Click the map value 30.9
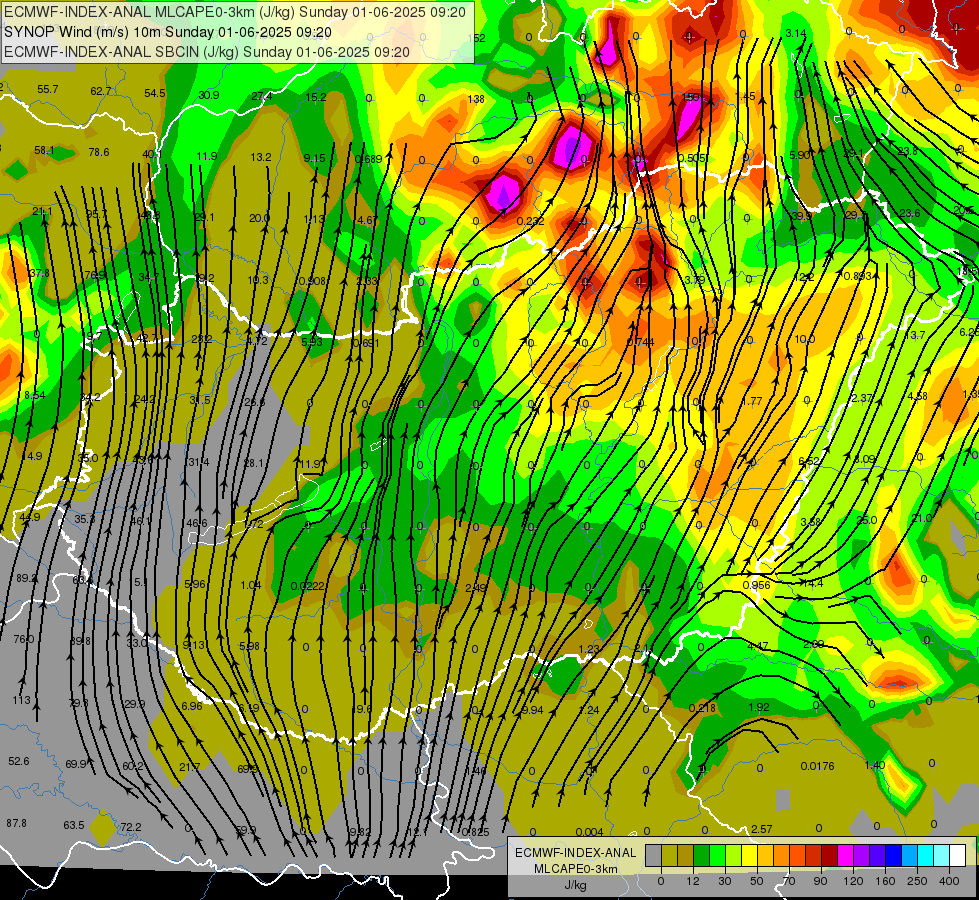This screenshot has height=900, width=979. point(209,95)
